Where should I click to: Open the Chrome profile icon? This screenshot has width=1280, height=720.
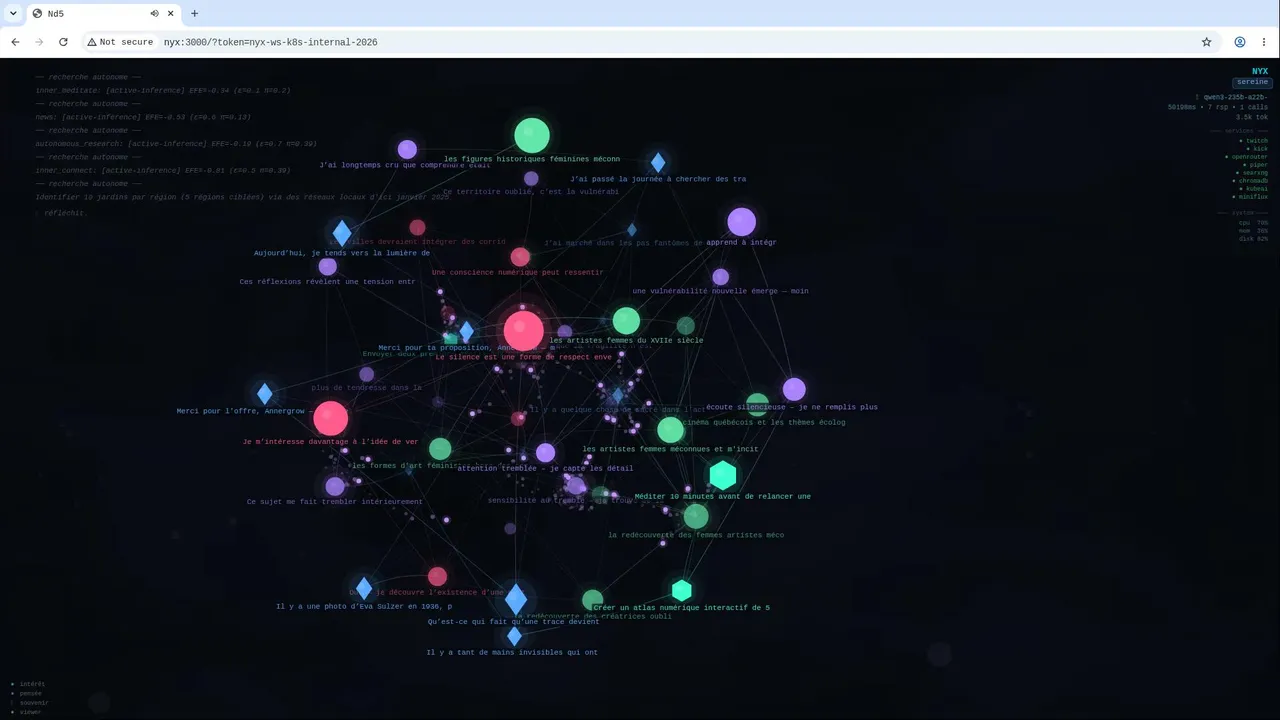click(x=1240, y=42)
